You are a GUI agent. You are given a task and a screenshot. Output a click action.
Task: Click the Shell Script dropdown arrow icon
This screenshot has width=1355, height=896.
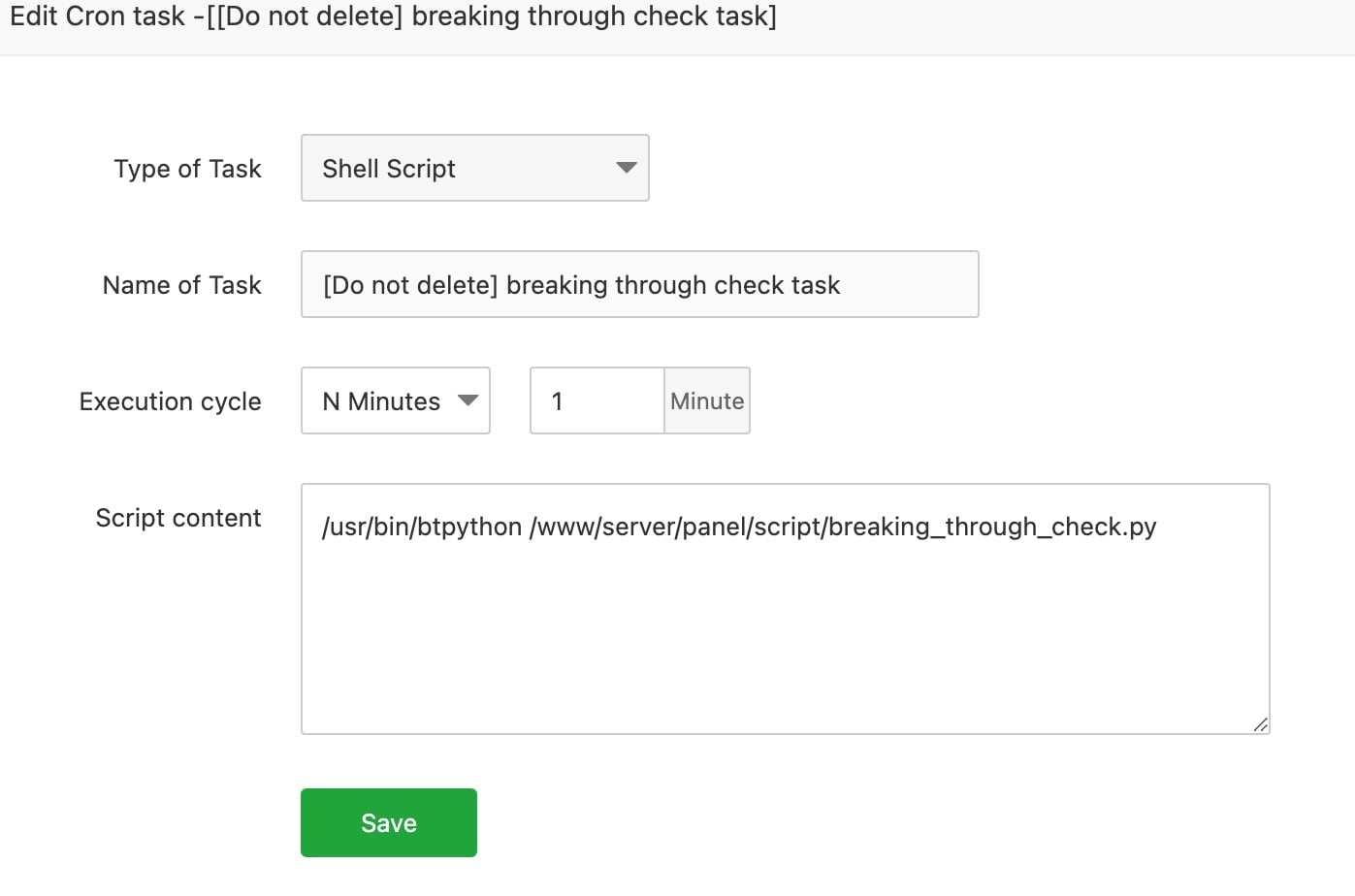627,168
